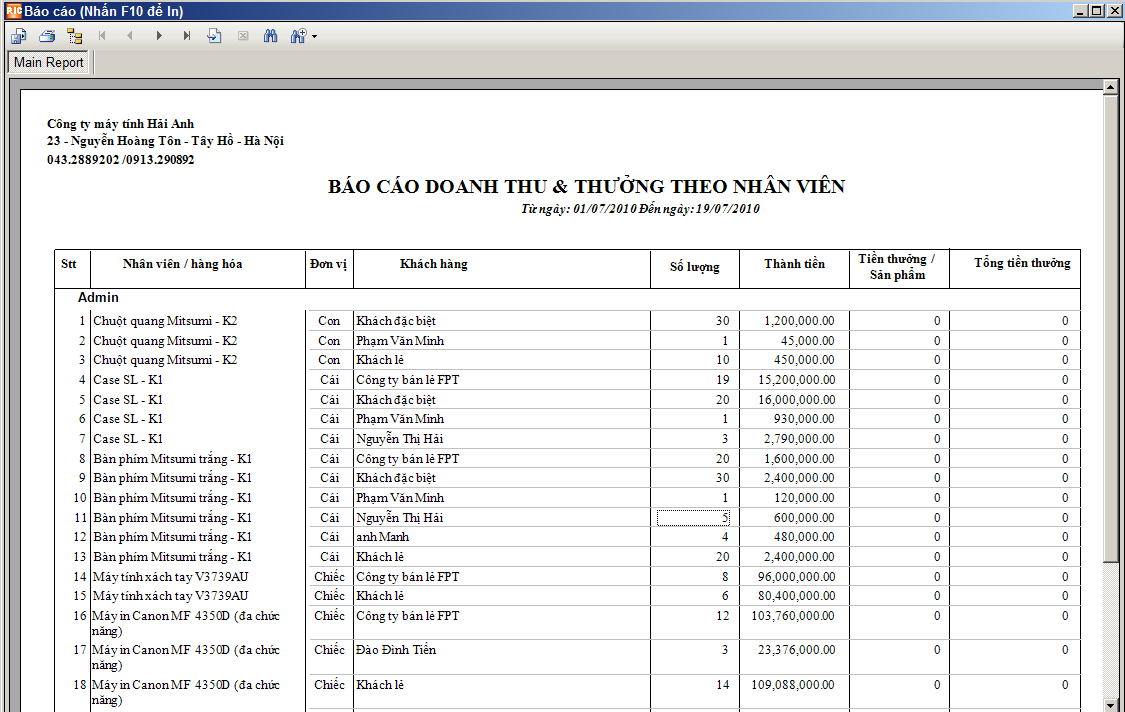Screen dimensions: 1125x712
Task: Go to first page arrow
Action: (102, 36)
